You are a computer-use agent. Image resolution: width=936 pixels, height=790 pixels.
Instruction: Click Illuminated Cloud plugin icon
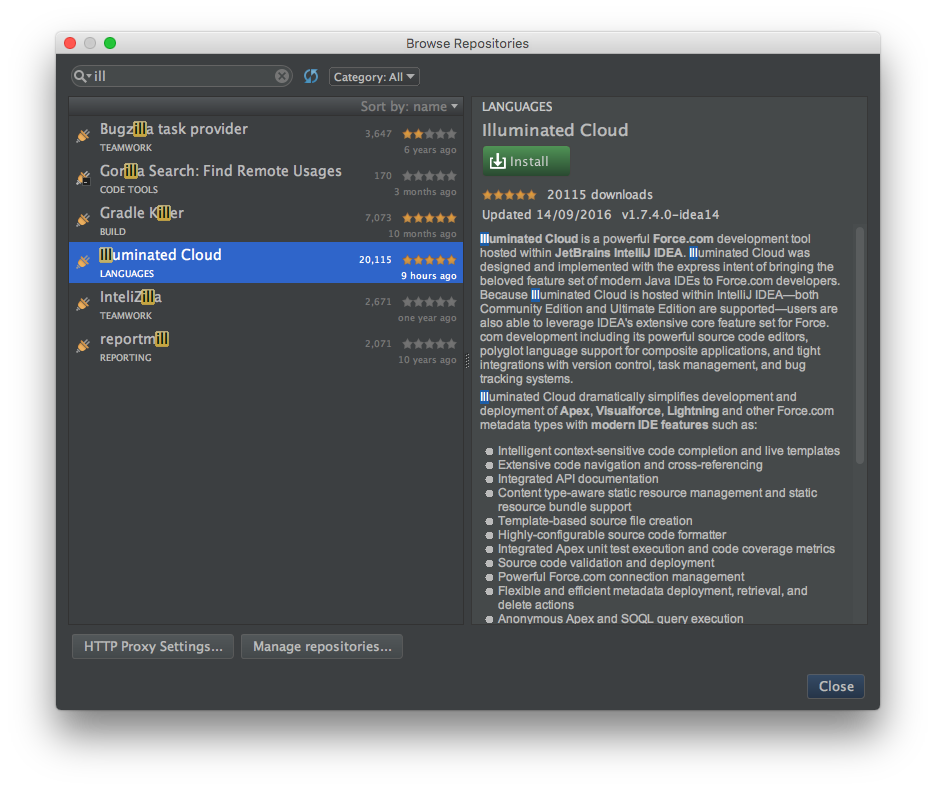point(83,261)
